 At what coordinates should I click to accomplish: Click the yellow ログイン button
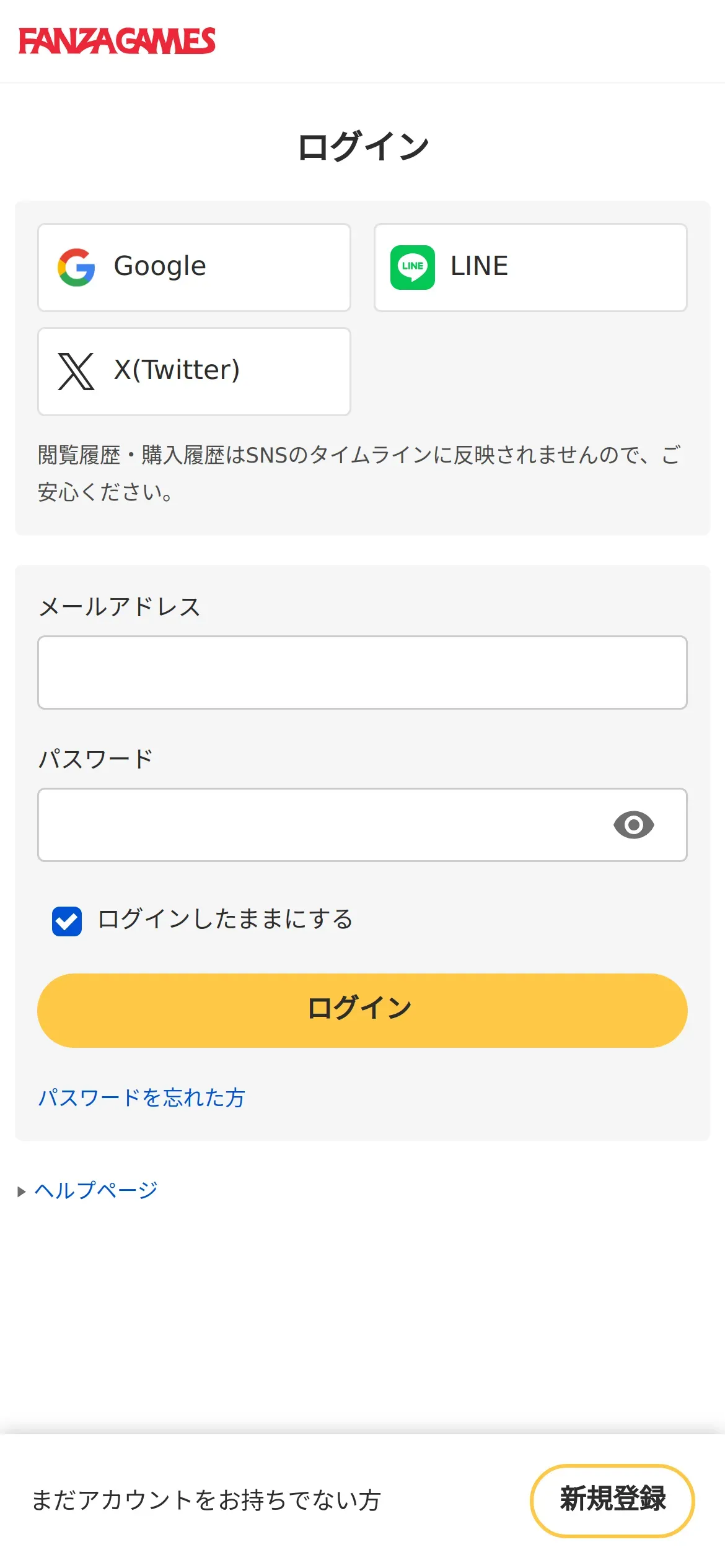[362, 1011]
